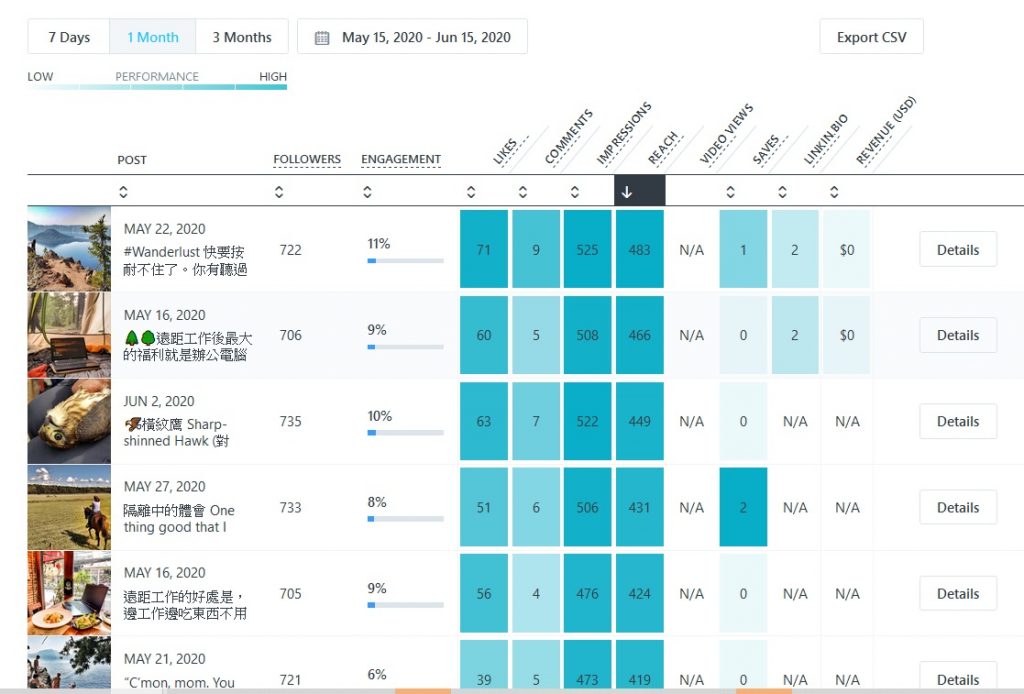Switch to the 7 Days view
The height and width of the screenshot is (694, 1024).
(x=68, y=36)
